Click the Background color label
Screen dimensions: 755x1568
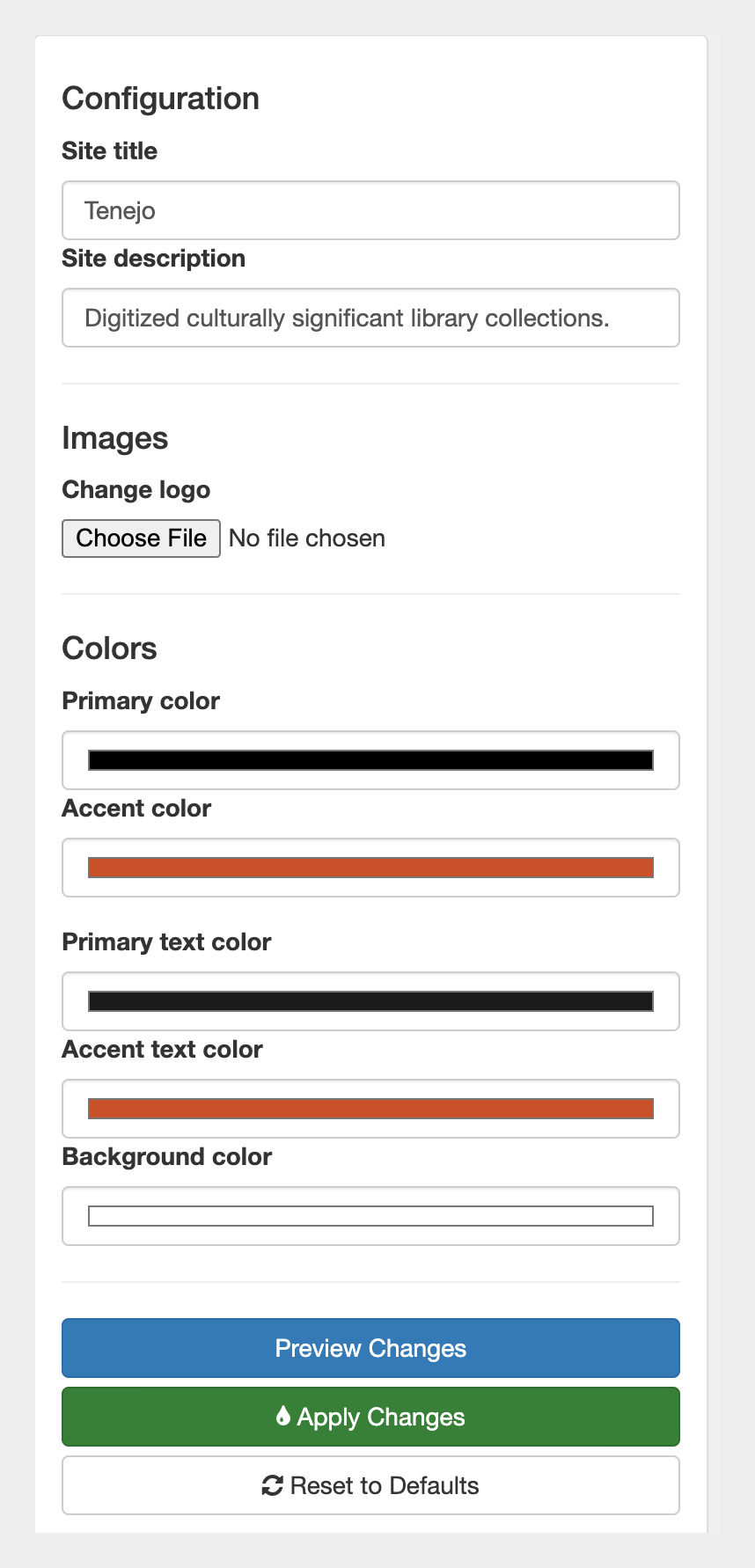(x=166, y=1157)
